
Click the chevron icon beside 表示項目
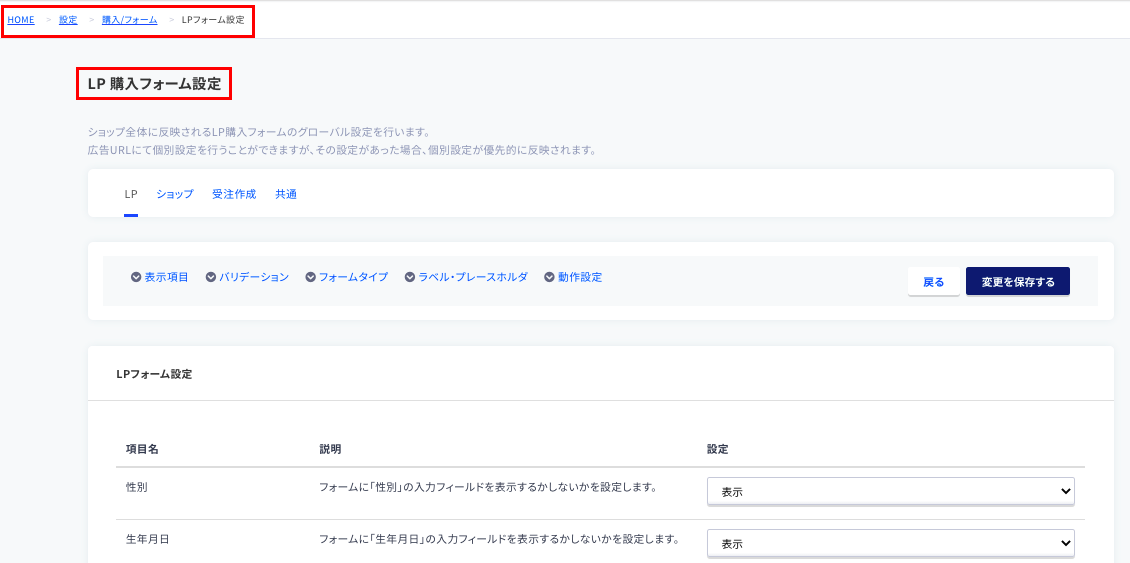point(135,278)
